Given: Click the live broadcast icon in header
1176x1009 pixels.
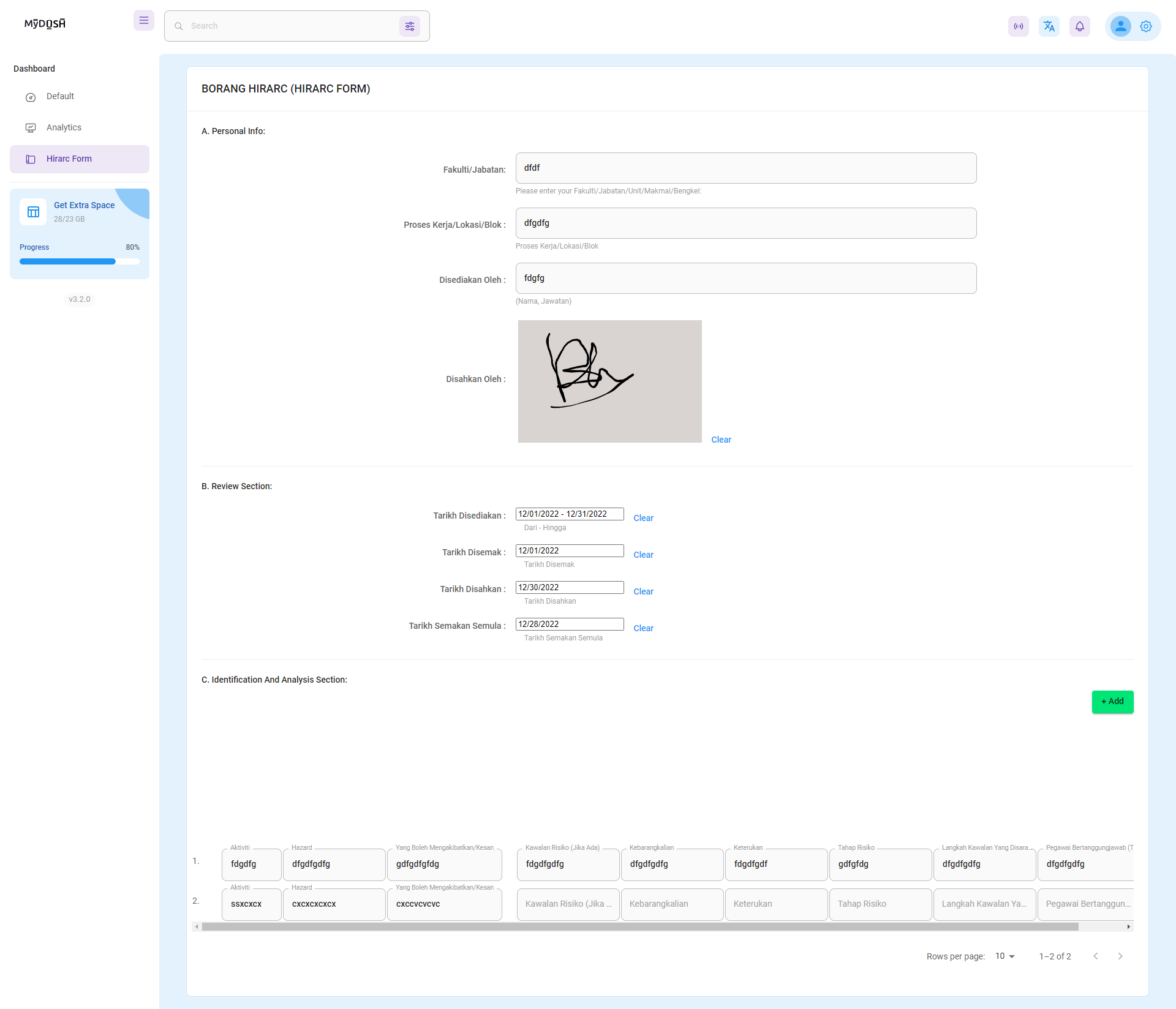Looking at the screenshot, I should point(1018,26).
